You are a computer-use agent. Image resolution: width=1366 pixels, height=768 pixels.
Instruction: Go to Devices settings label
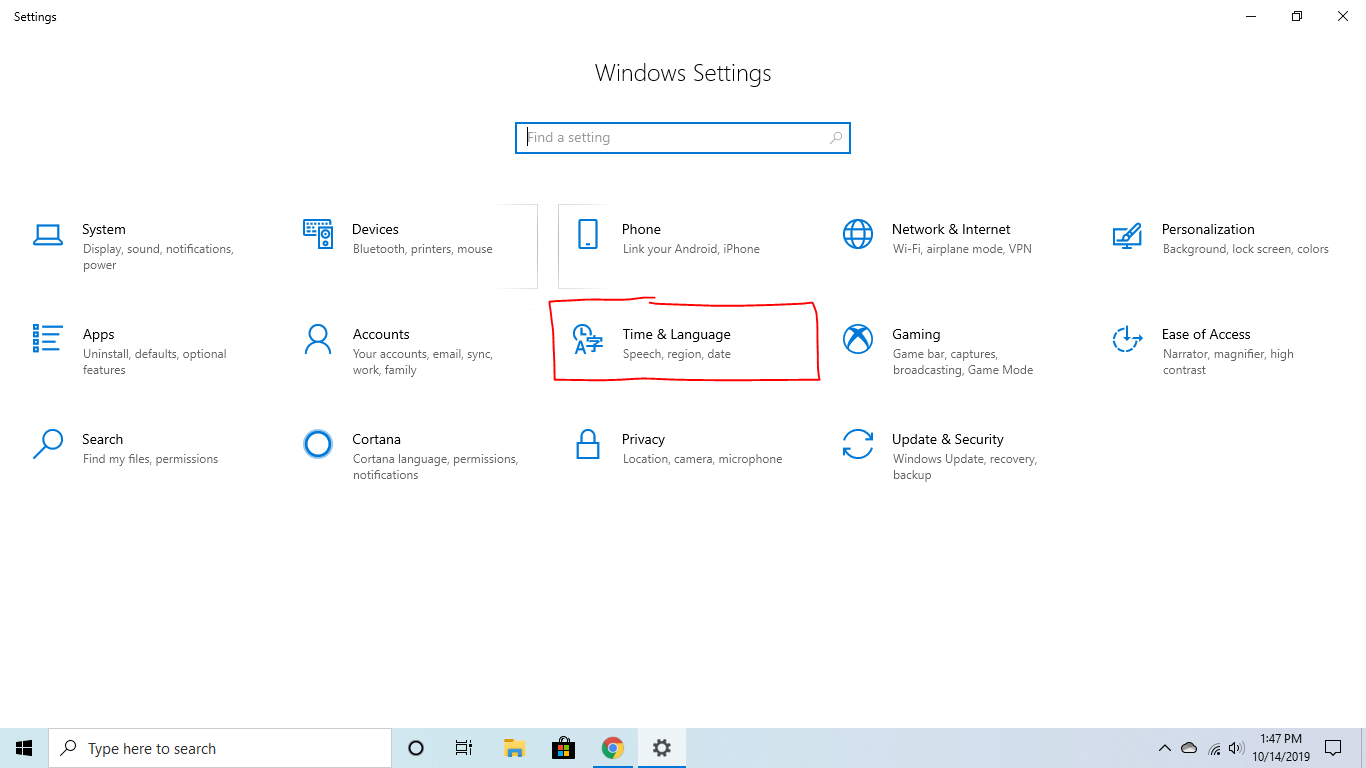pyautogui.click(x=375, y=229)
